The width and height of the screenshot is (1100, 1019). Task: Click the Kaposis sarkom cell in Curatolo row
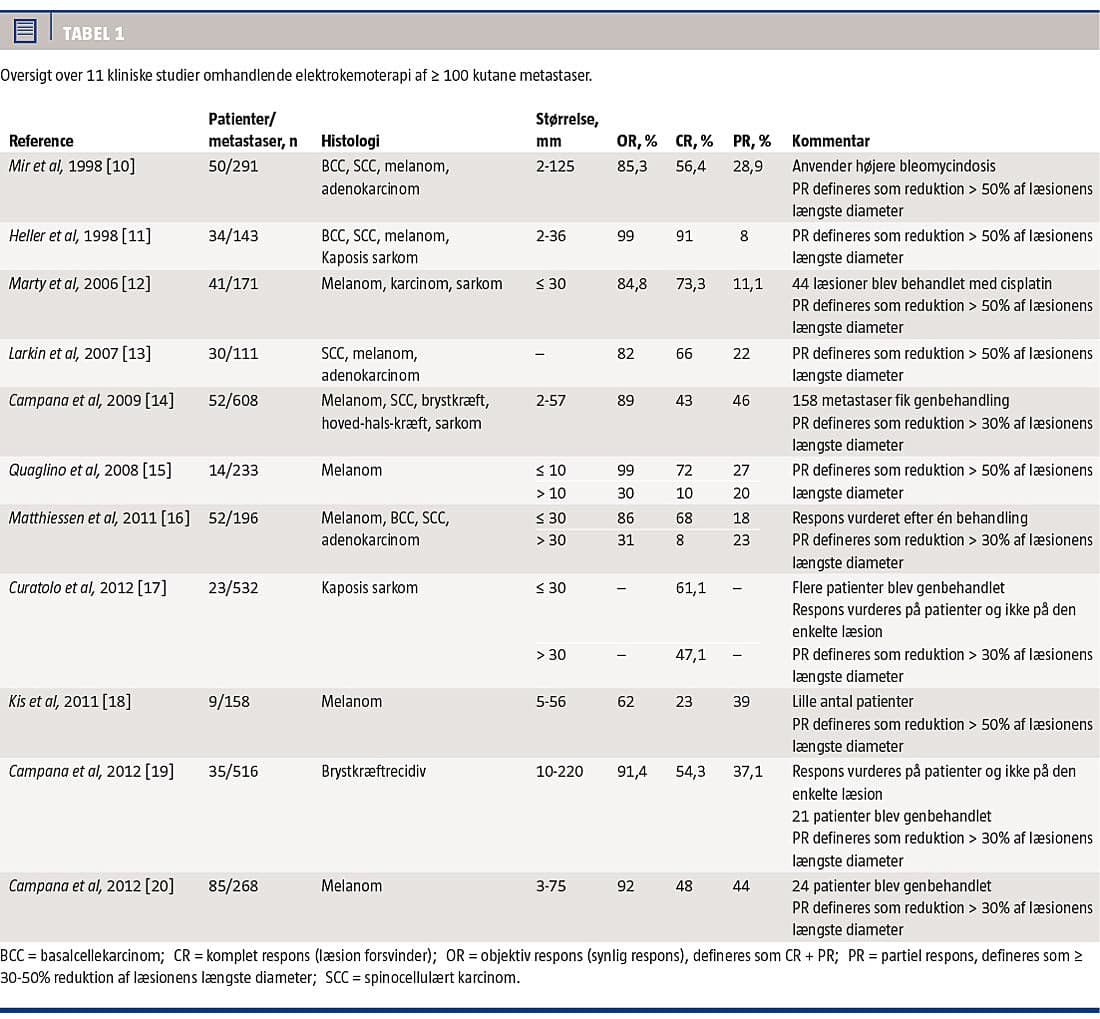tap(369, 588)
